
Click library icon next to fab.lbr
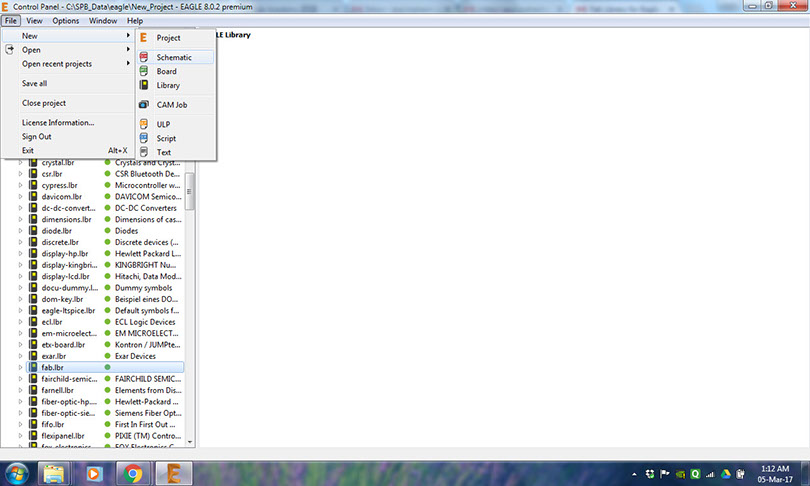[33, 367]
